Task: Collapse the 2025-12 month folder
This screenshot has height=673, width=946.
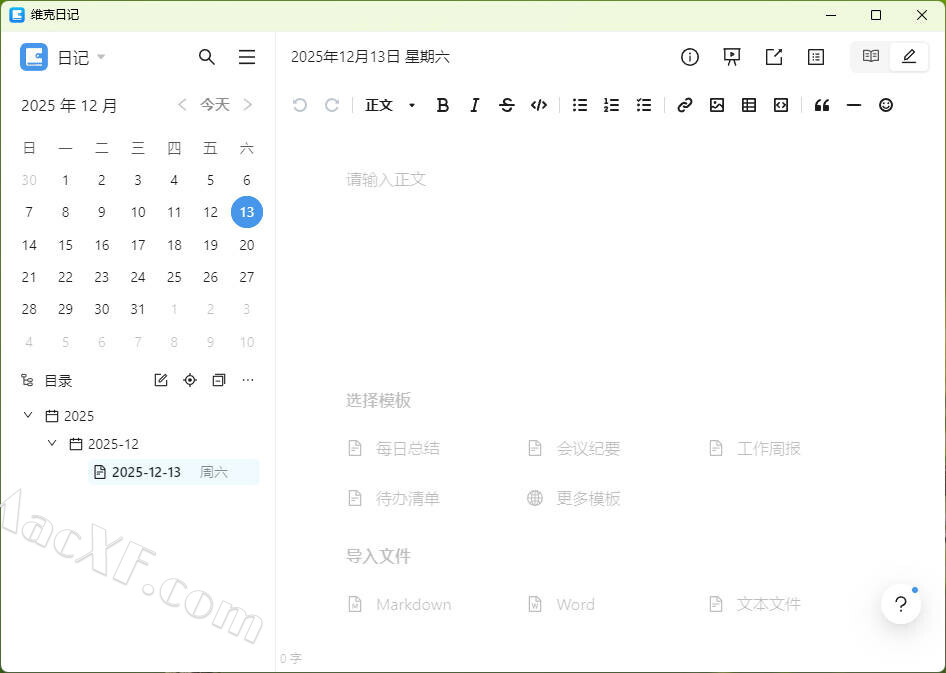Action: (52, 443)
